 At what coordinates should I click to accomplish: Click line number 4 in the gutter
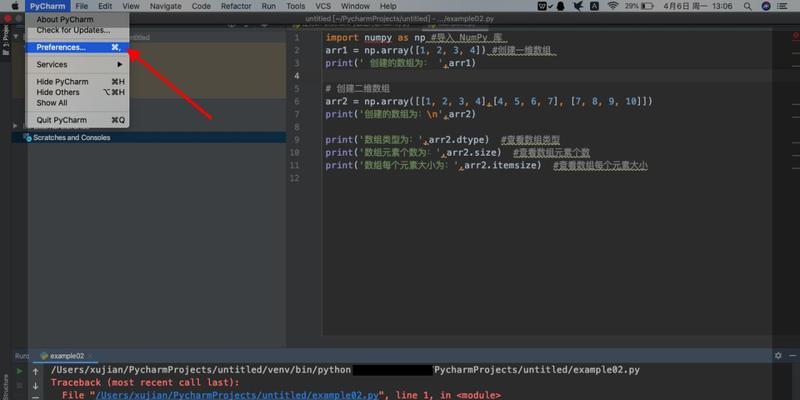point(296,76)
